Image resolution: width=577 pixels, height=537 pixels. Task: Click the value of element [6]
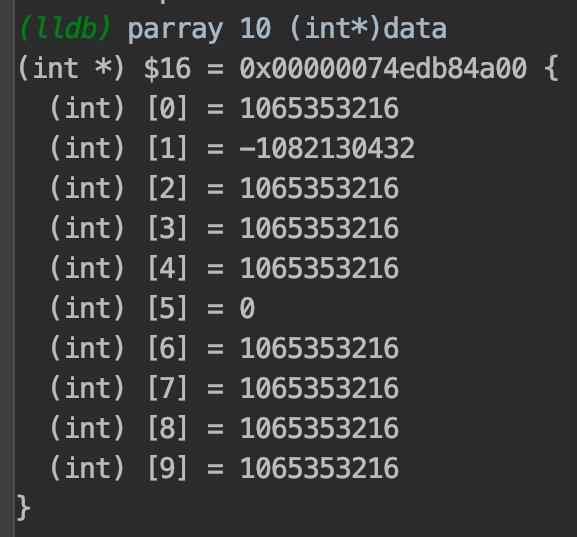[319, 348]
